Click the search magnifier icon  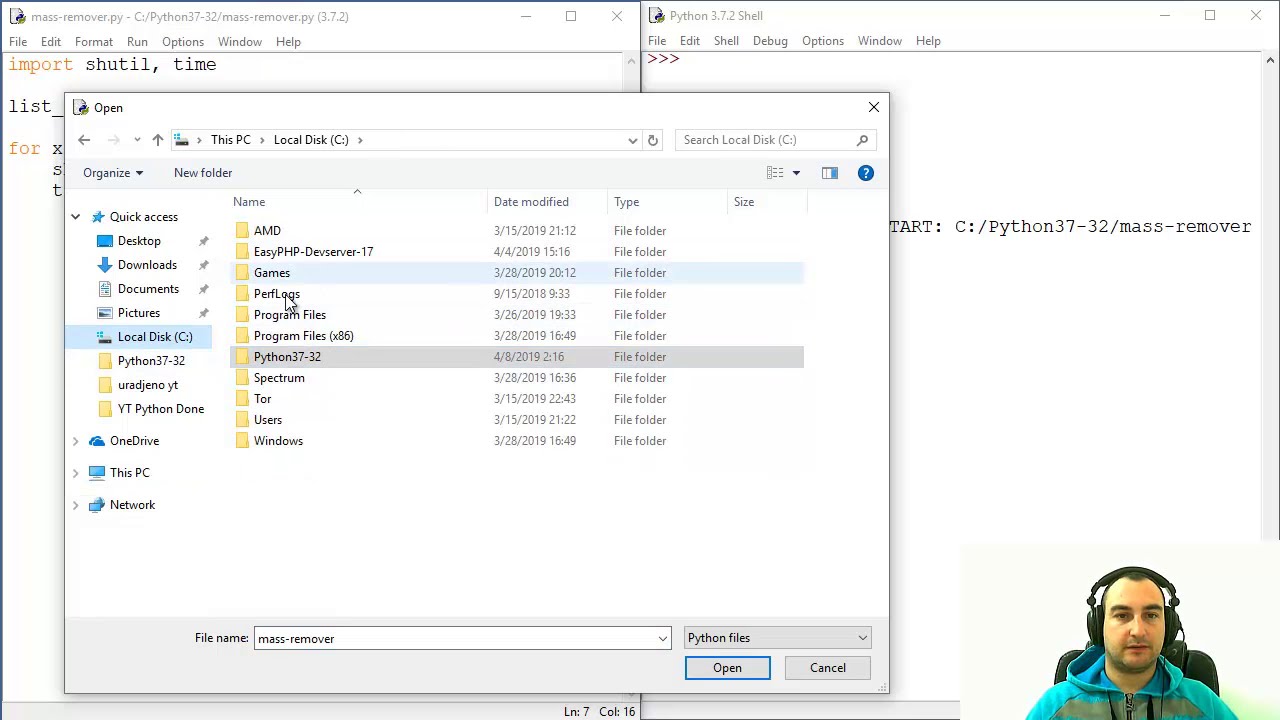point(862,140)
